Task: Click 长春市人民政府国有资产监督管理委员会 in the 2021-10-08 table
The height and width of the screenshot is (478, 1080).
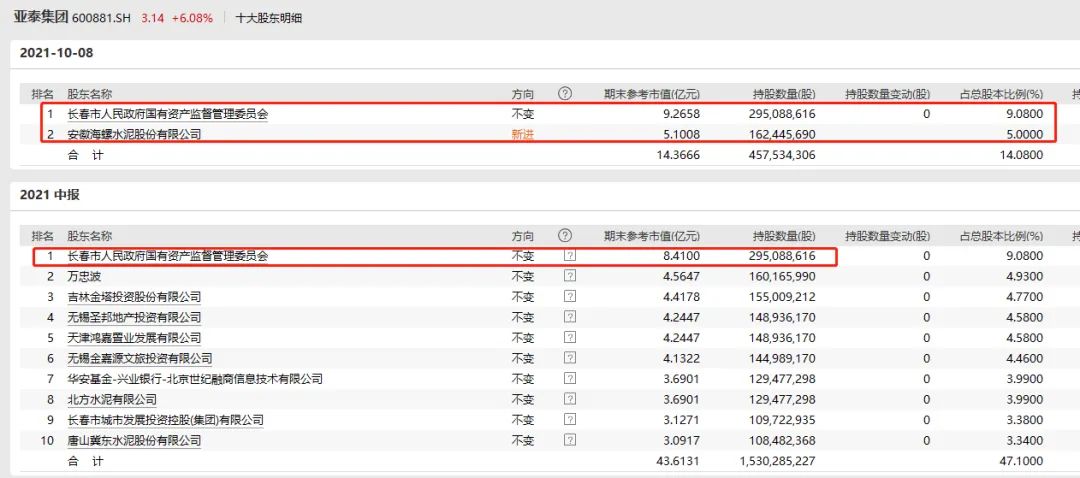Action: coord(167,114)
